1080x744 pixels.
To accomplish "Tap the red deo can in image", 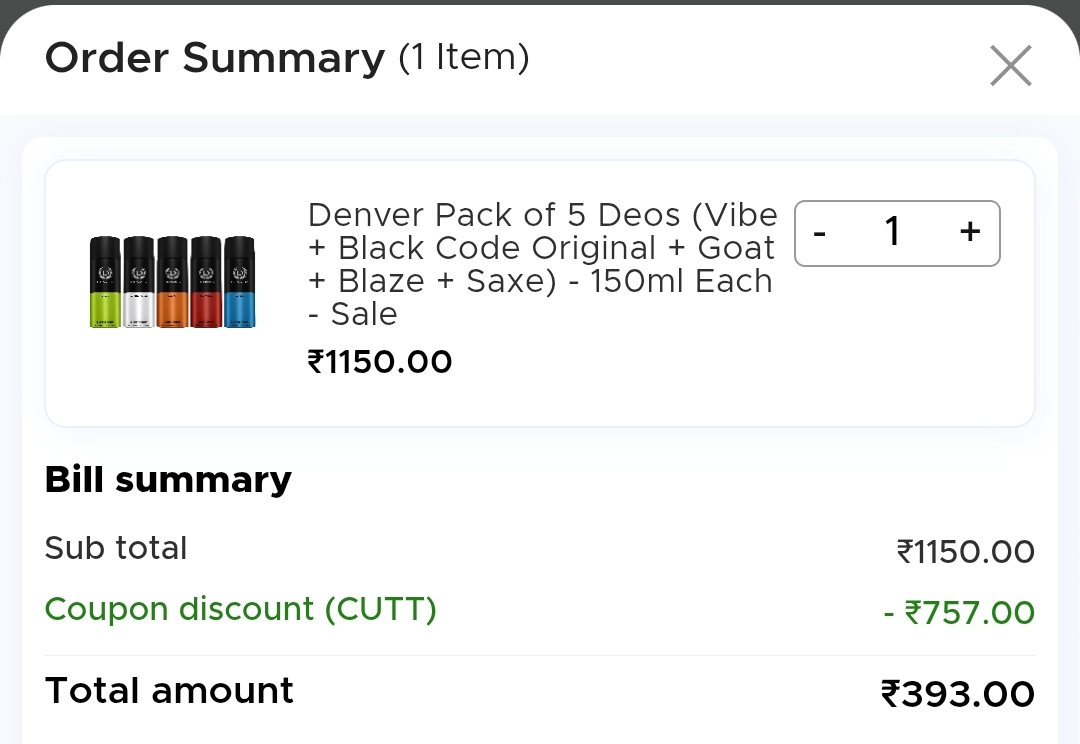I will point(206,282).
